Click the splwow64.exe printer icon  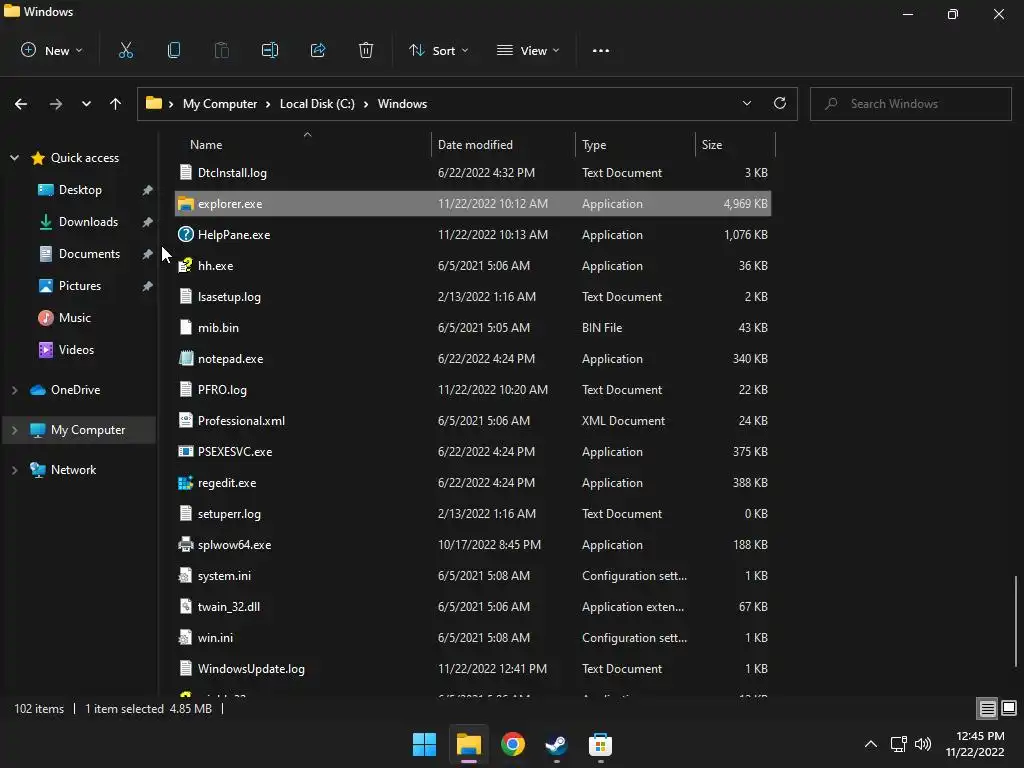[186, 545]
